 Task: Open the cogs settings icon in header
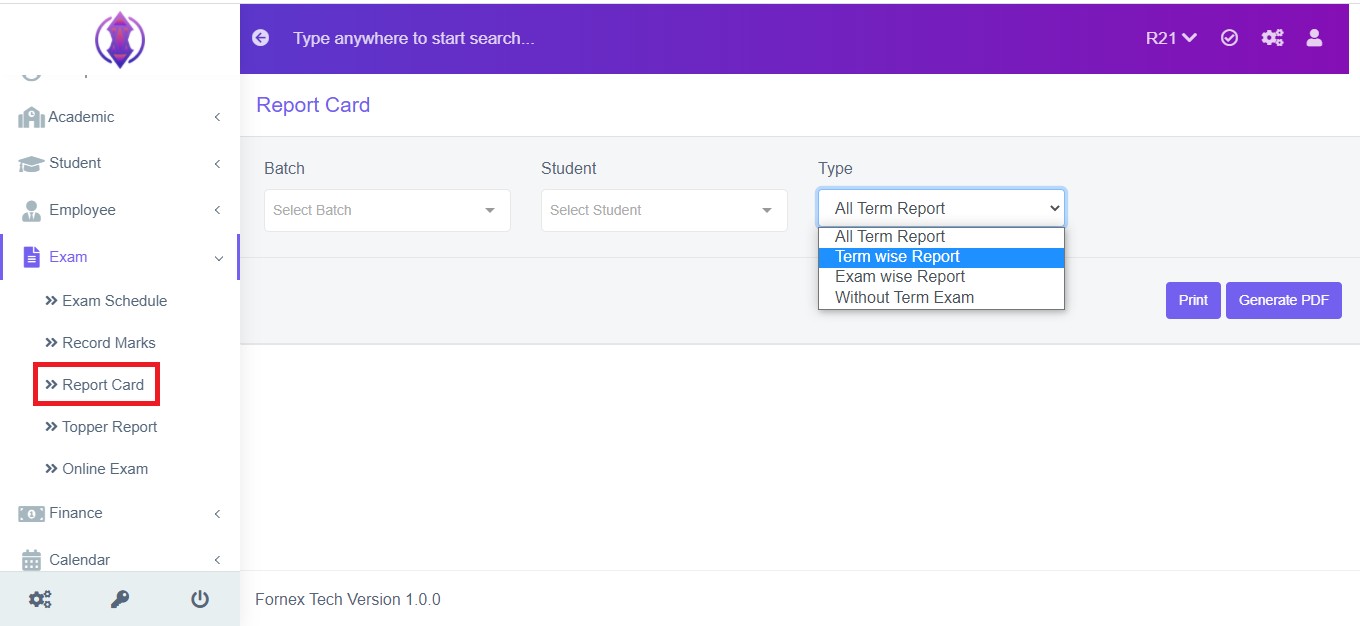[x=1272, y=38]
